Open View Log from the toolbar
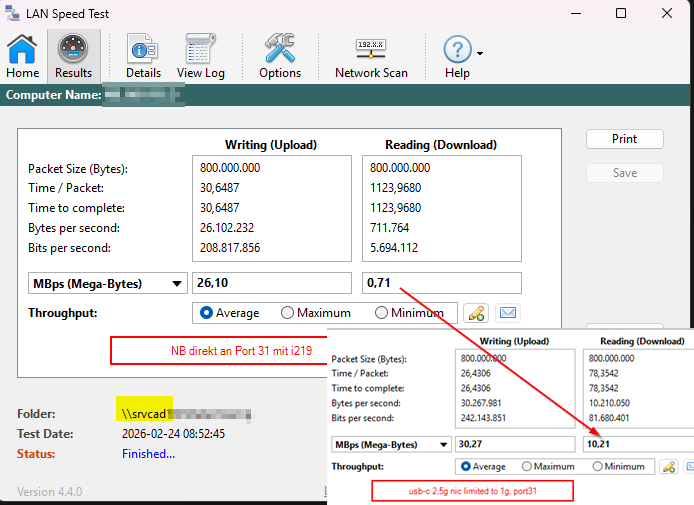Image resolution: width=694 pixels, height=505 pixels. (x=200, y=57)
